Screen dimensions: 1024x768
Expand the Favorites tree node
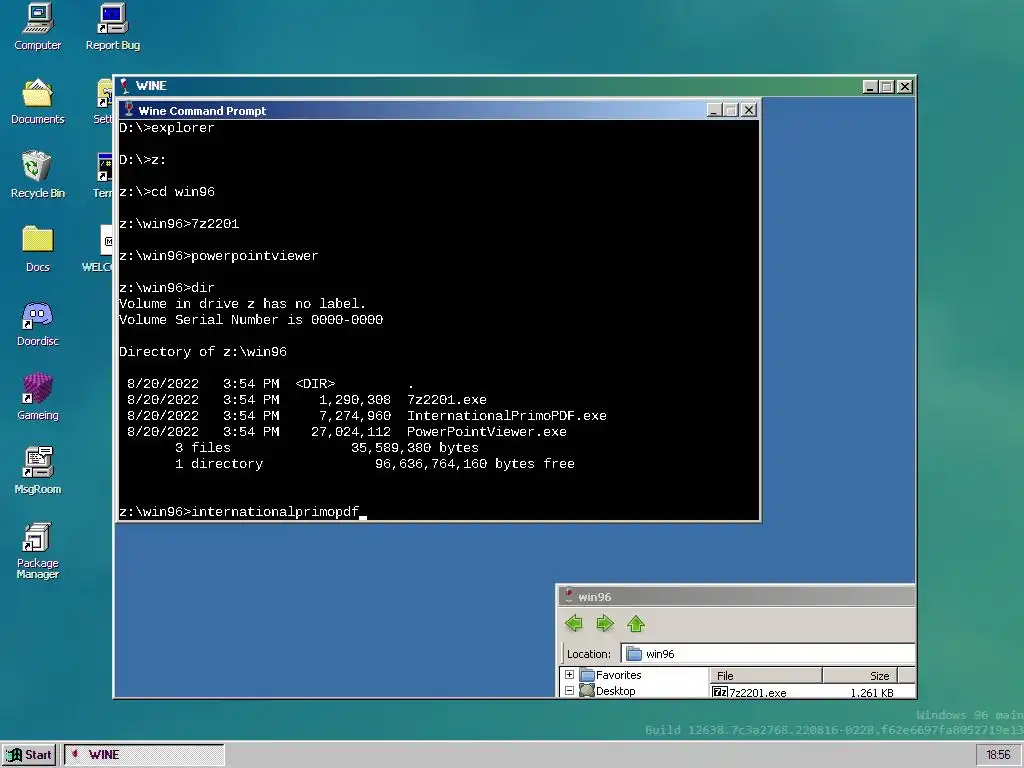pos(569,675)
